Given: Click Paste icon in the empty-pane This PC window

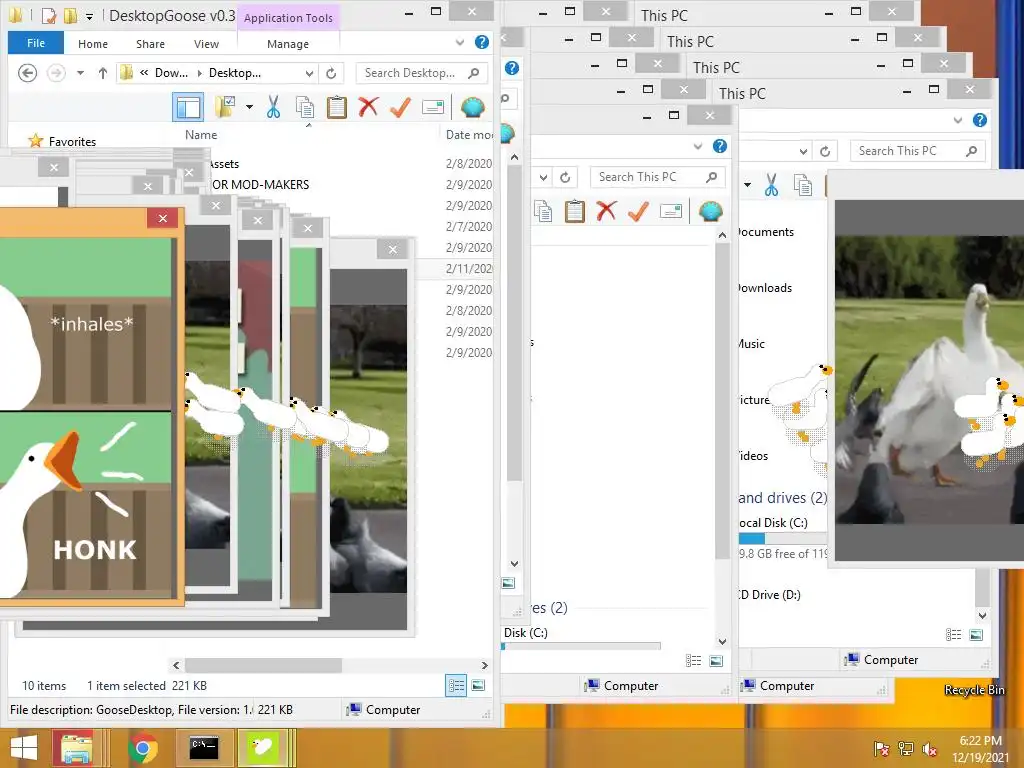Looking at the screenshot, I should pyautogui.click(x=575, y=212).
